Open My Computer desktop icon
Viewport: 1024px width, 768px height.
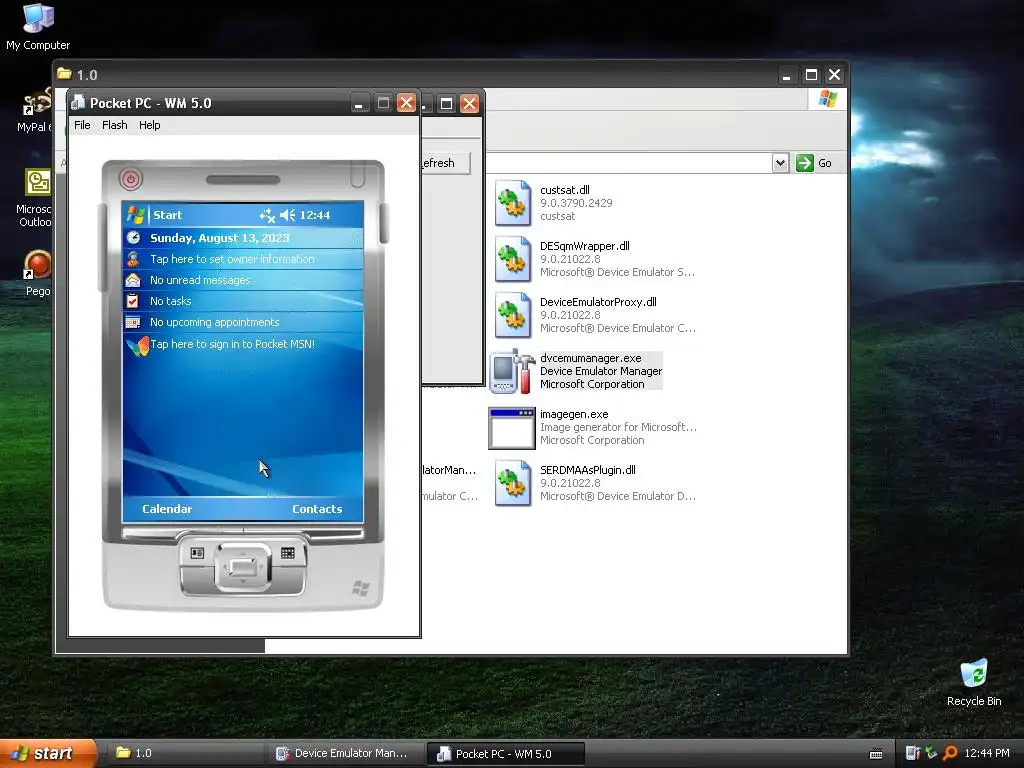coord(38,27)
